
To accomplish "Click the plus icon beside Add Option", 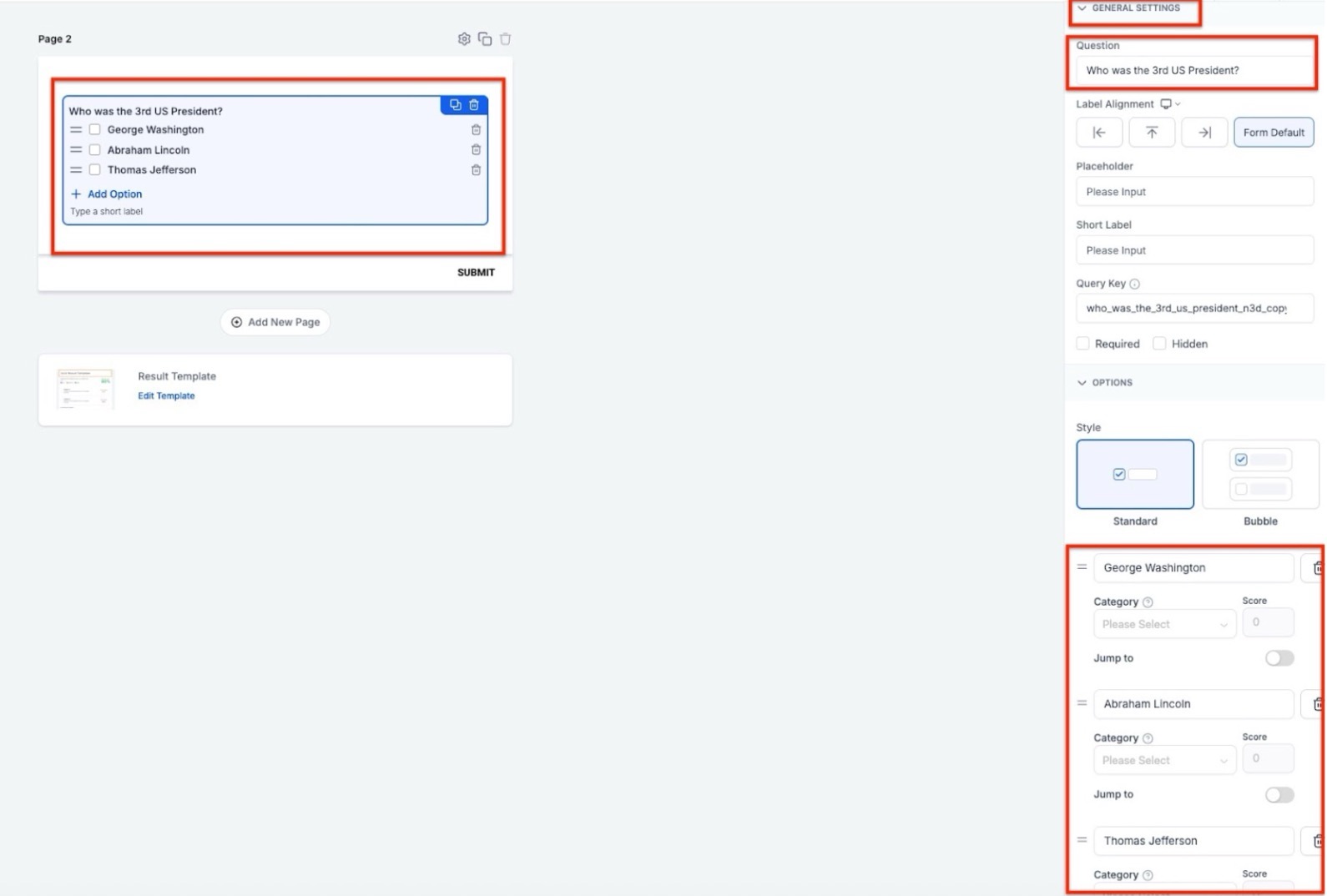I will pyautogui.click(x=76, y=194).
